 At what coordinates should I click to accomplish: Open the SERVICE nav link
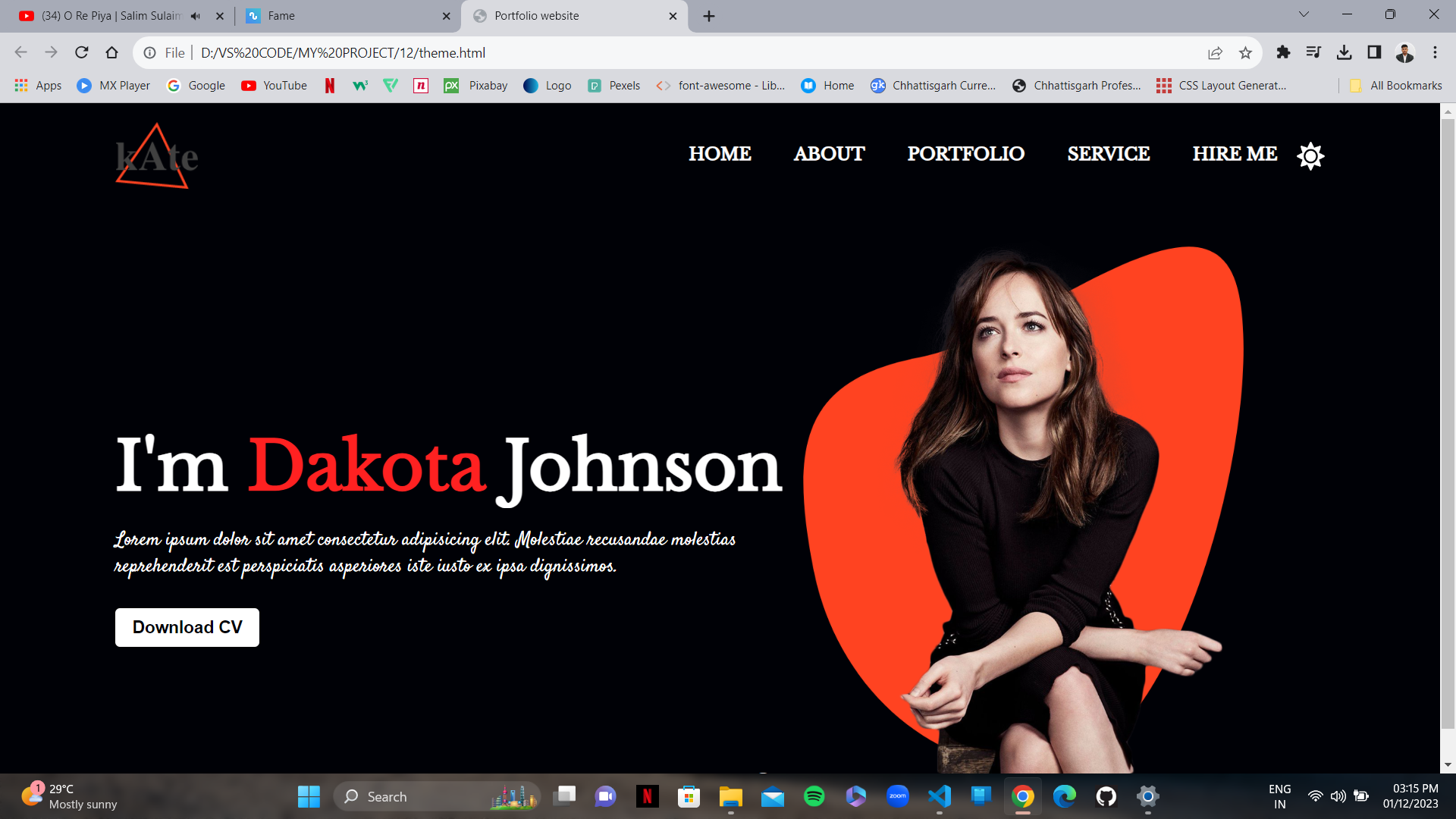(1108, 154)
